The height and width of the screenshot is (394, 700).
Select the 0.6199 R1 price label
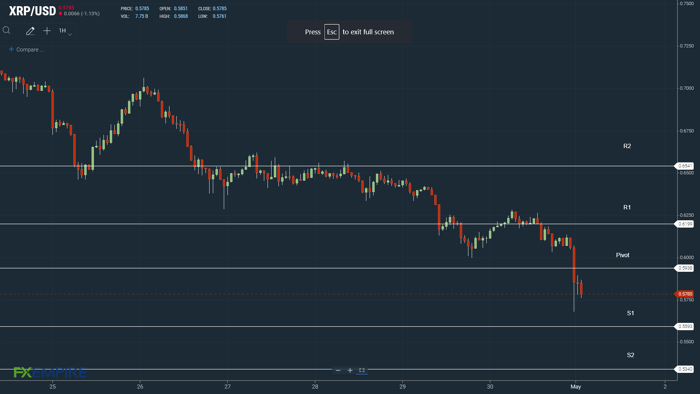684,224
